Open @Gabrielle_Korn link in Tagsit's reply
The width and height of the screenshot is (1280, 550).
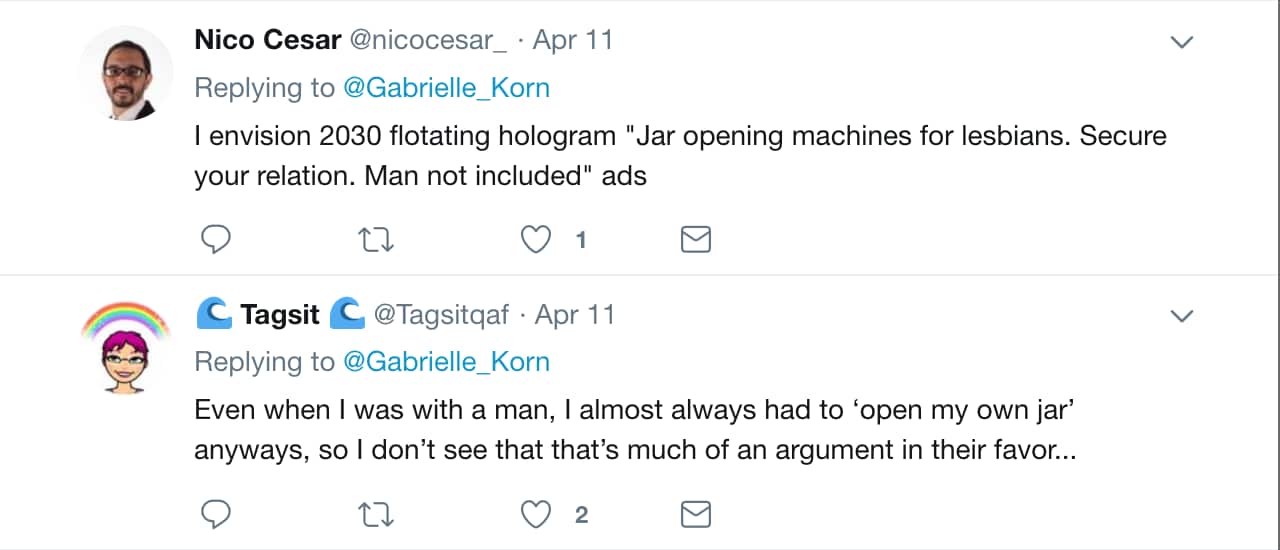pos(446,361)
